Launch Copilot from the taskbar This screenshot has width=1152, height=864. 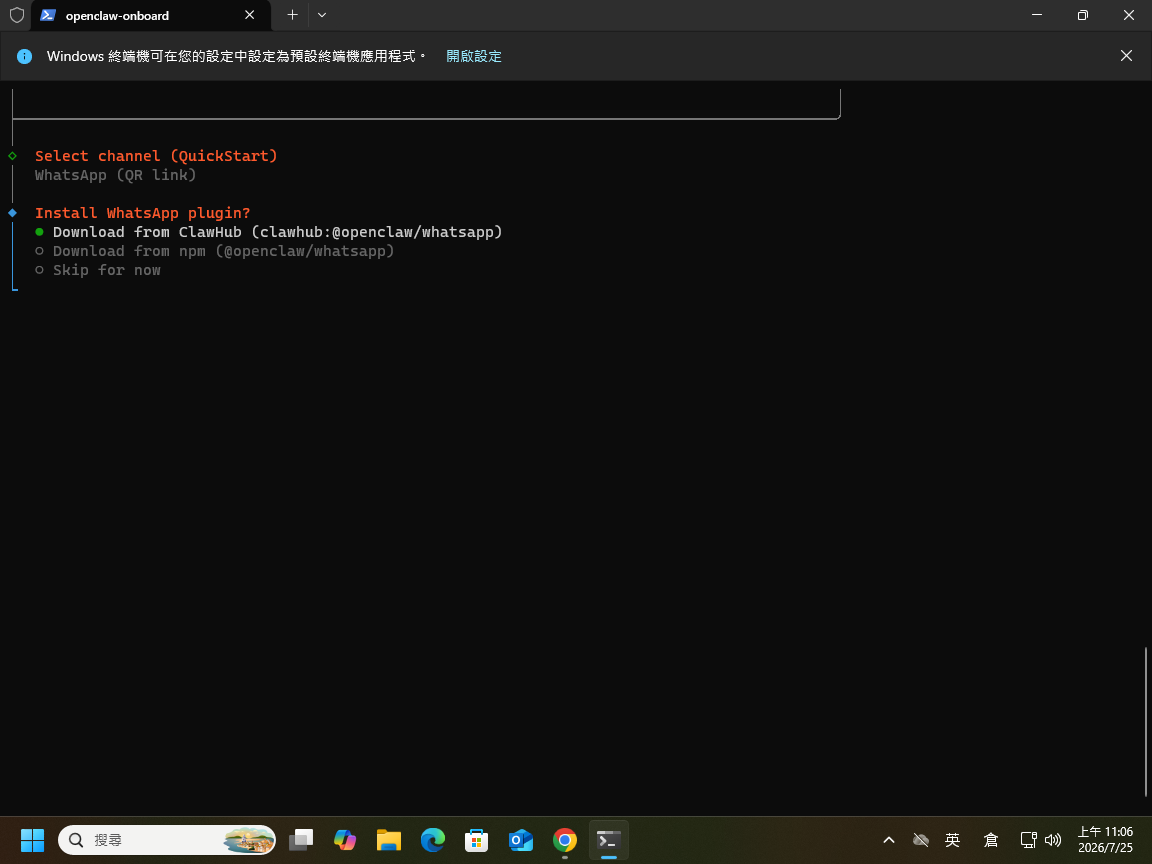(x=345, y=840)
